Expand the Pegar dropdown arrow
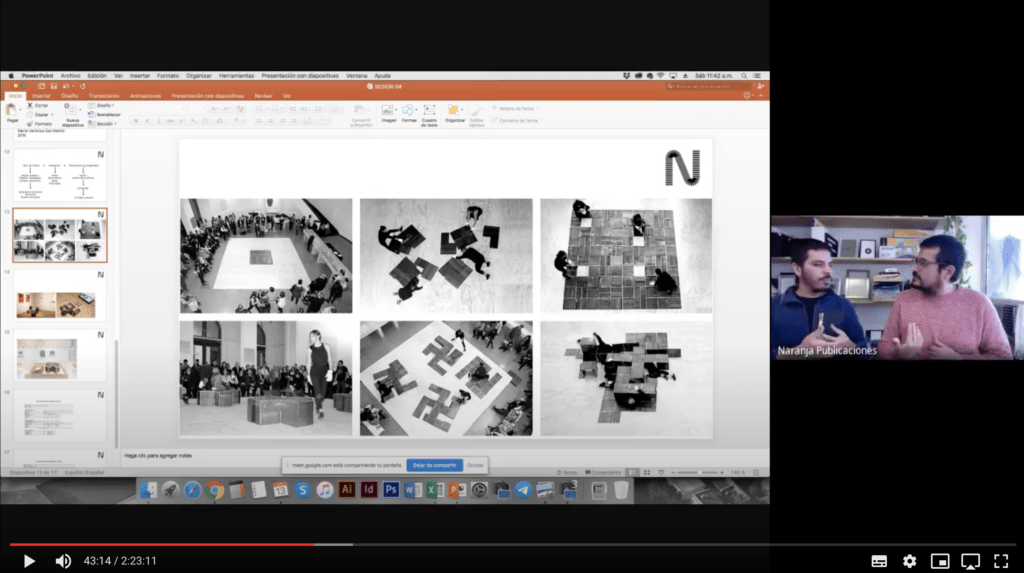The image size is (1024, 573). tap(20, 110)
